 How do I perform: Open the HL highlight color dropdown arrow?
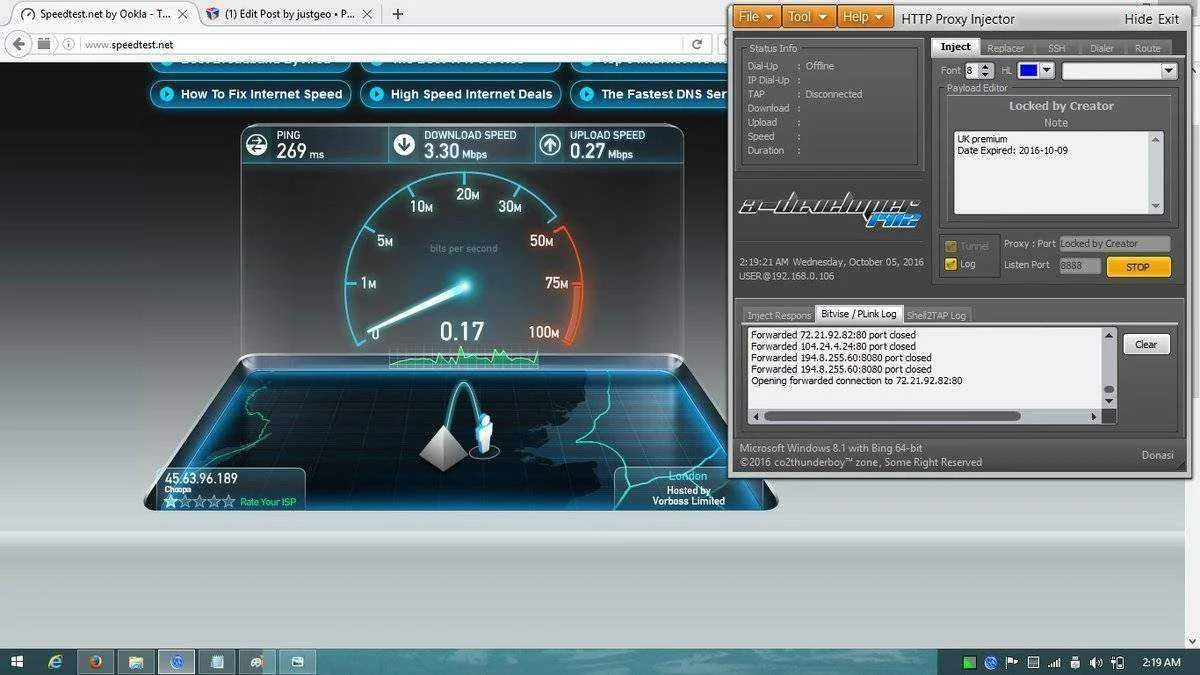coord(1046,70)
